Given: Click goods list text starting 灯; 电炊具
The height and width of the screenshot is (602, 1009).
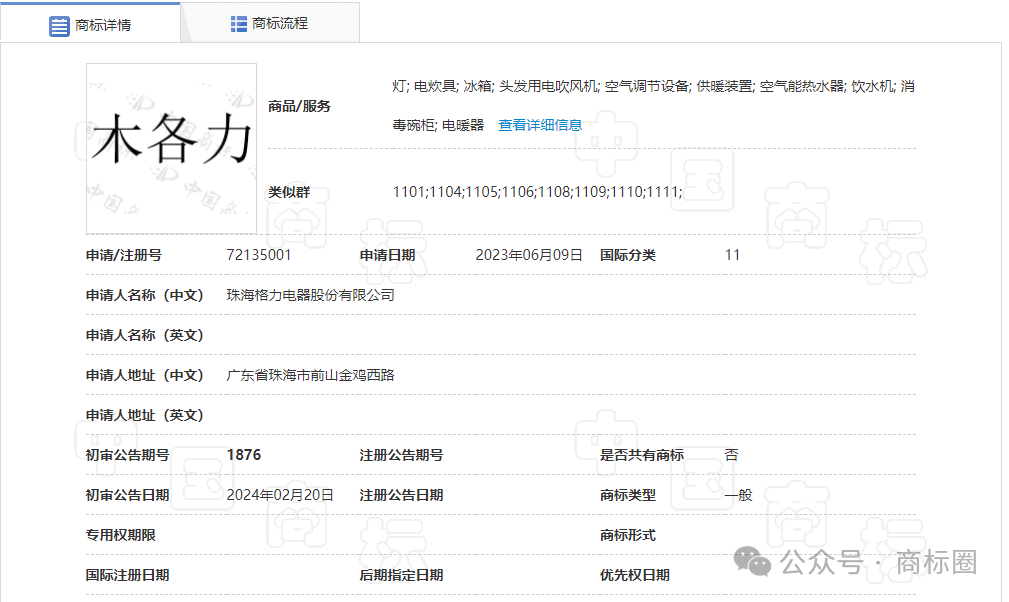Looking at the screenshot, I should (x=654, y=86).
